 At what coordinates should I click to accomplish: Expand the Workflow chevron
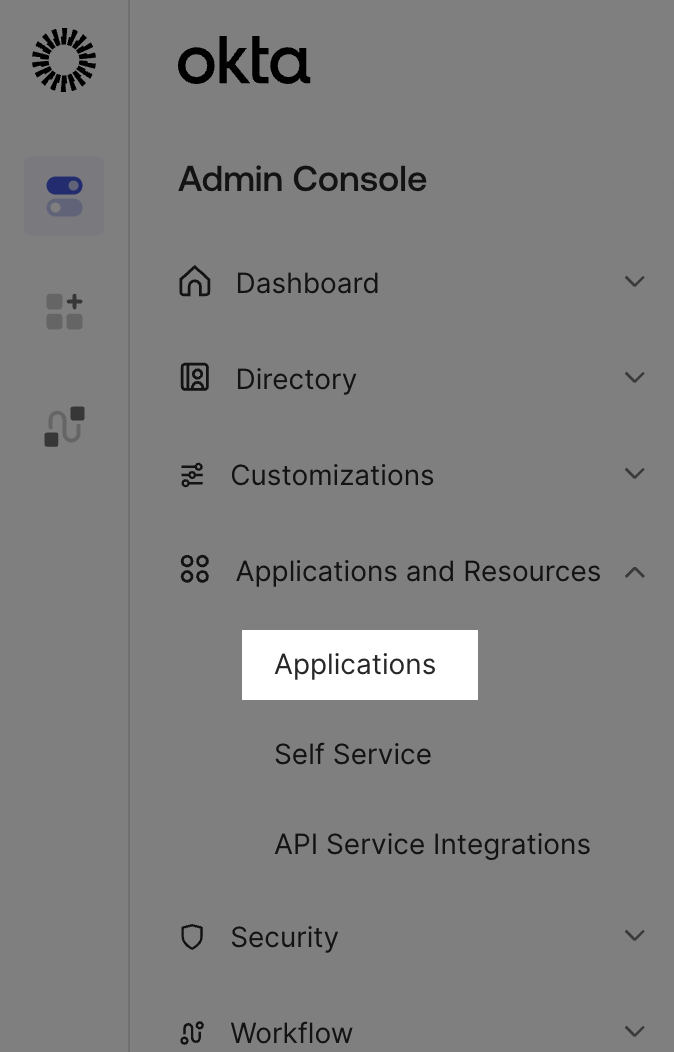[634, 1031]
